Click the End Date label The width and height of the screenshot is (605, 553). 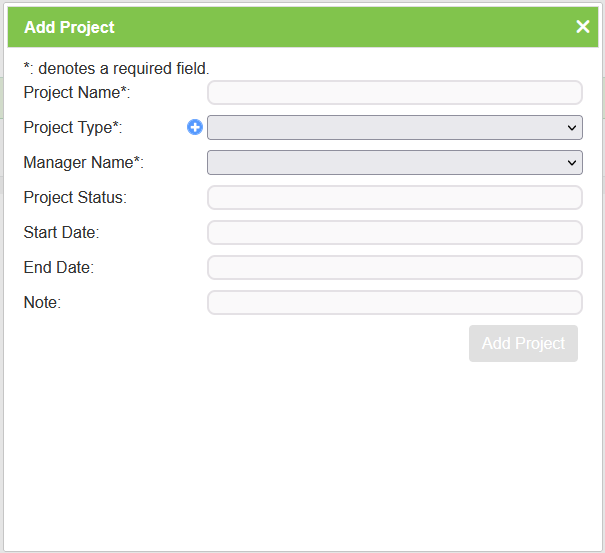tap(58, 267)
